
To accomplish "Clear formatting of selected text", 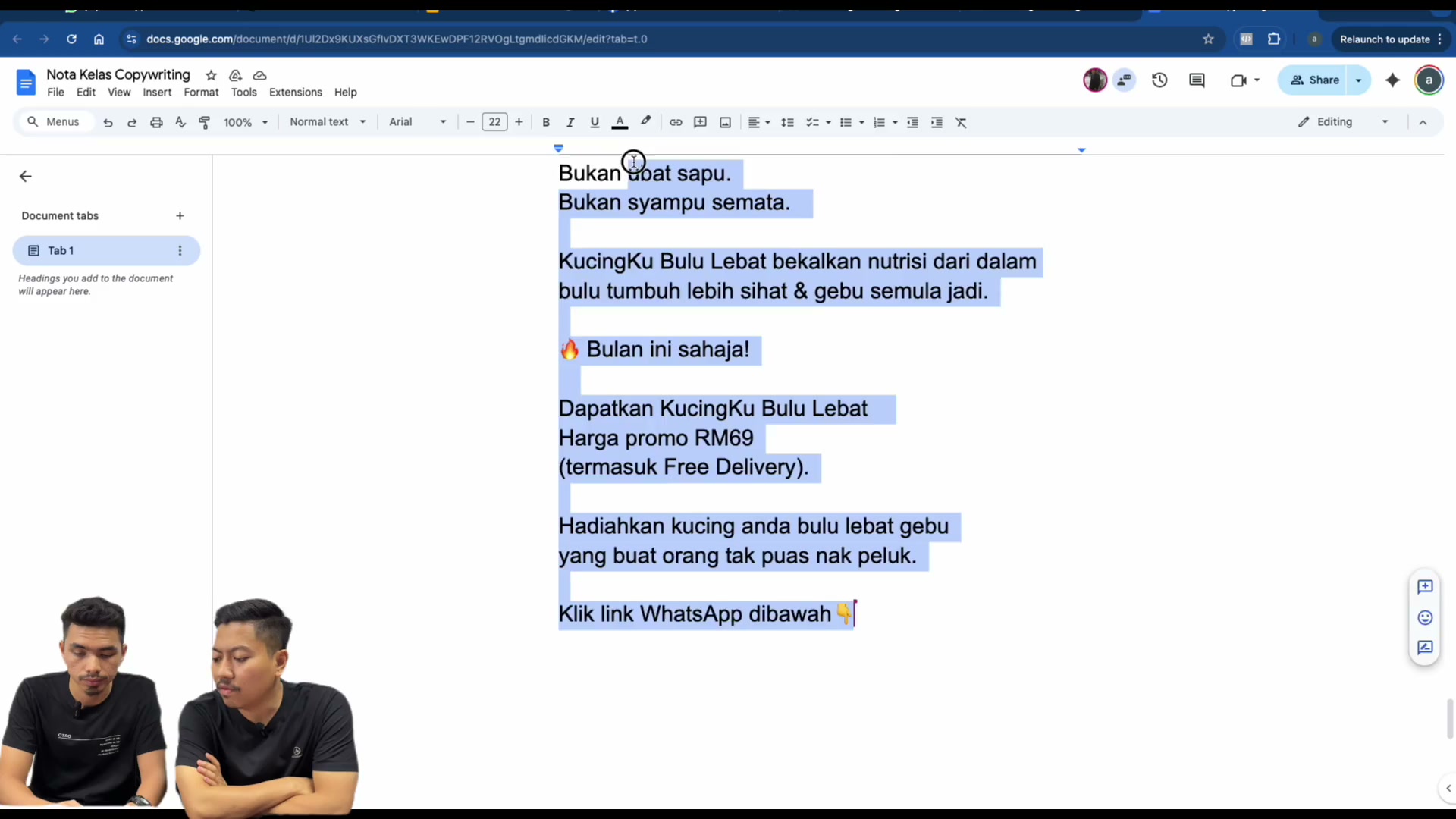I will 962,122.
